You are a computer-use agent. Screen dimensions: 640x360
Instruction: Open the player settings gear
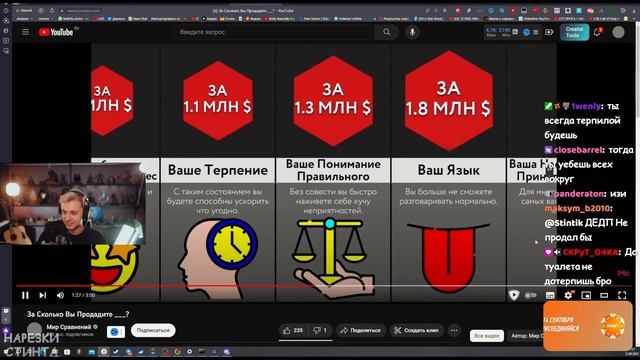[x=568, y=295]
